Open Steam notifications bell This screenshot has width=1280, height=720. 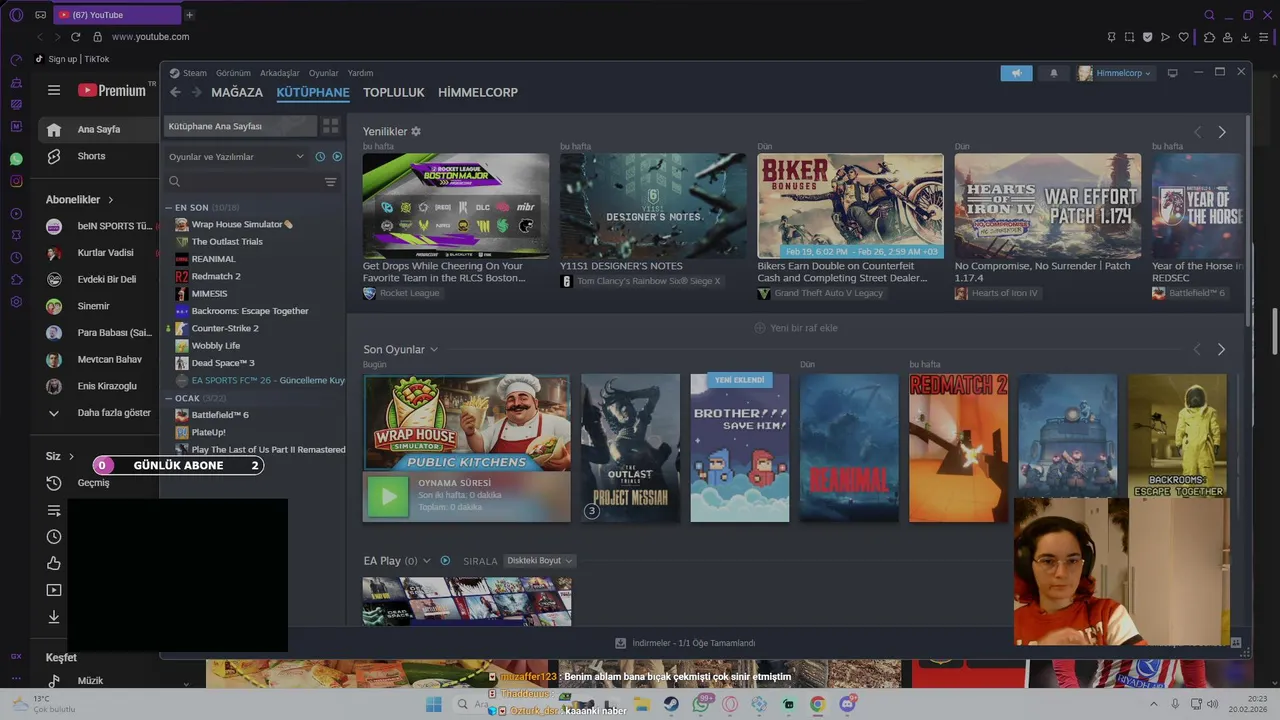pyautogui.click(x=1053, y=73)
